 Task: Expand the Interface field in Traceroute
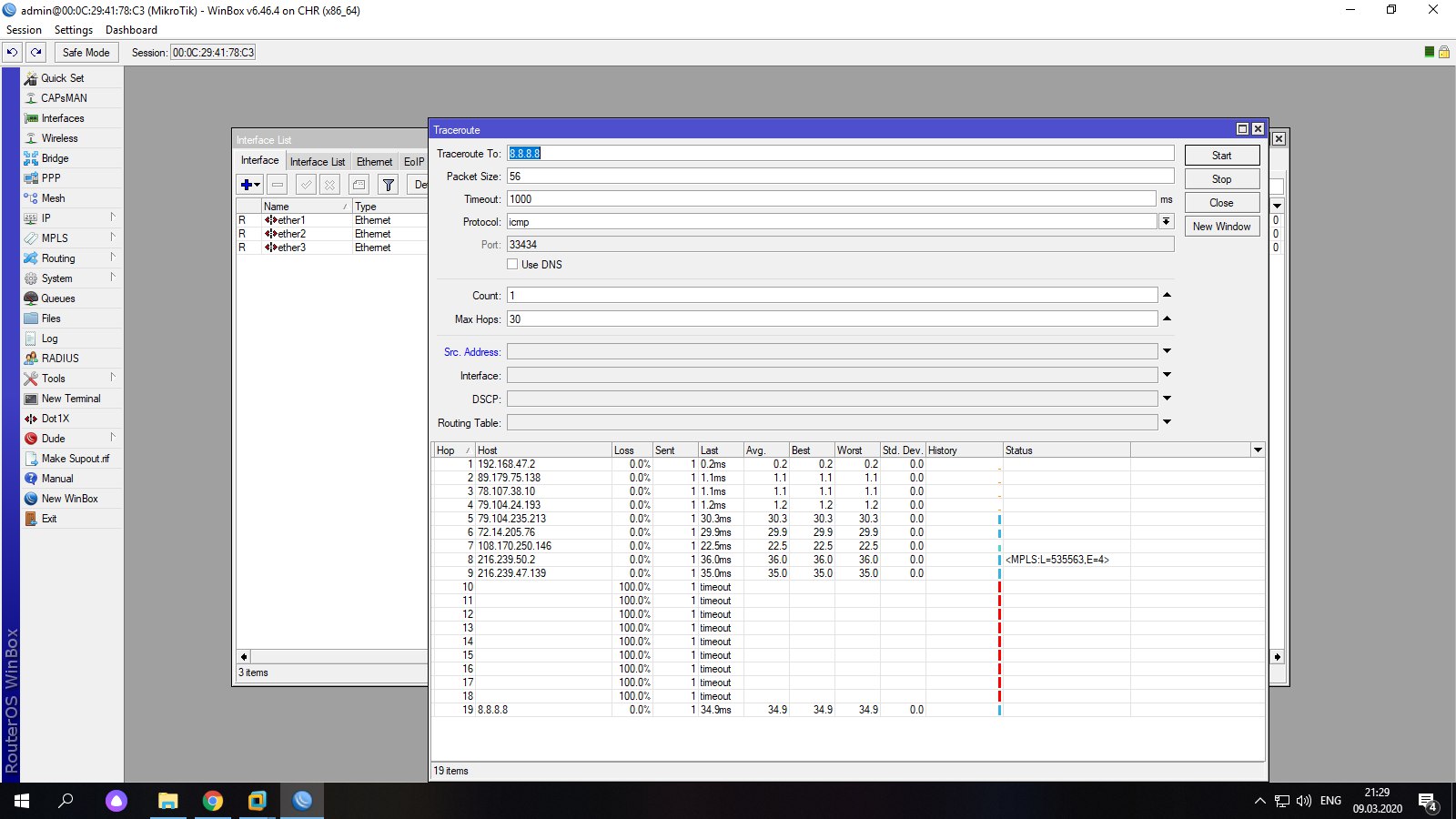(x=1167, y=376)
